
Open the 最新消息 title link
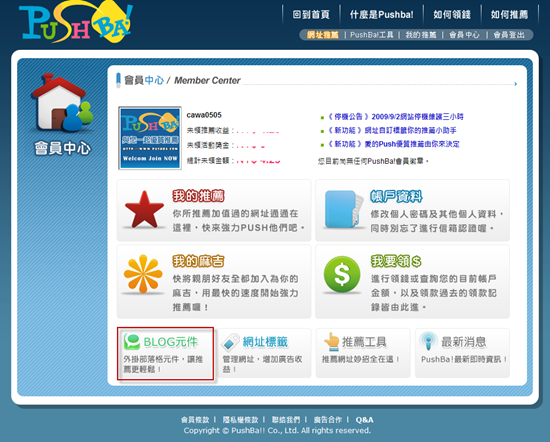(x=463, y=342)
